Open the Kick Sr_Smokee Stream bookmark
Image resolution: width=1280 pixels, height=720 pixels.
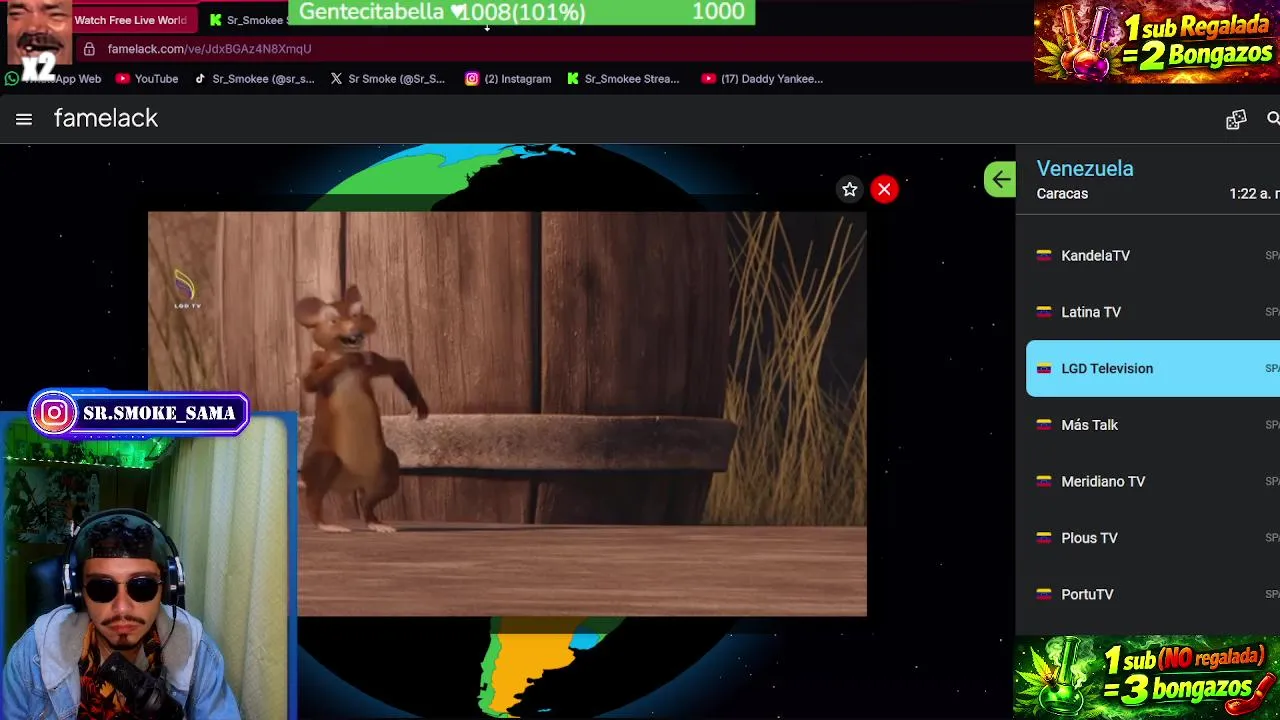623,79
